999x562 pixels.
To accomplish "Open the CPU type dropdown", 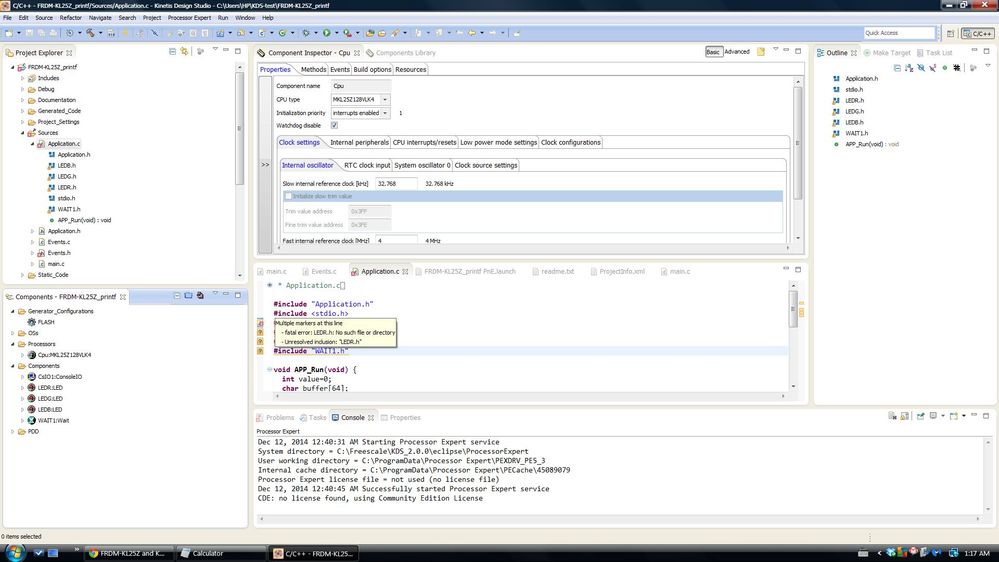I will [385, 99].
